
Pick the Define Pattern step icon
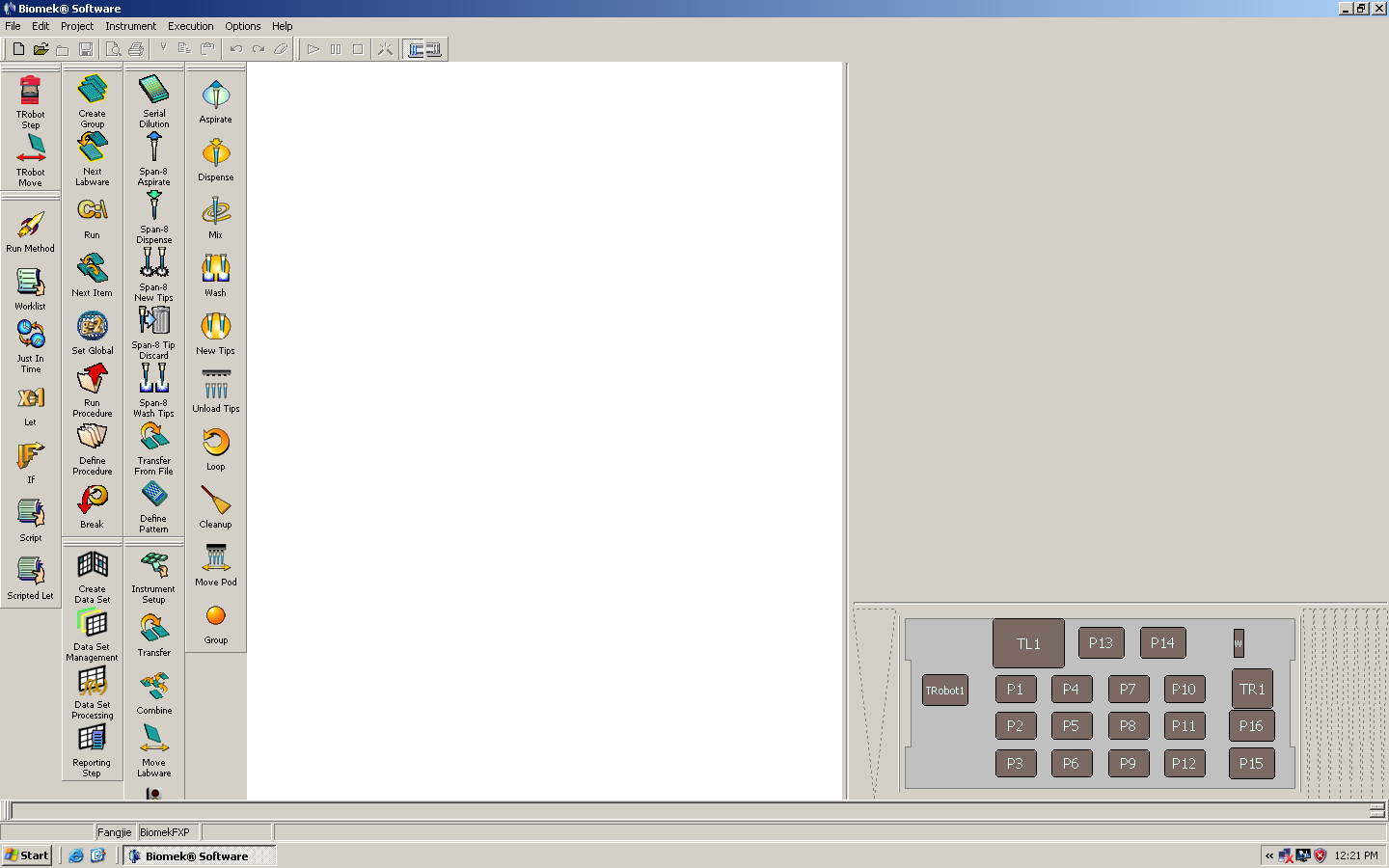(x=153, y=505)
